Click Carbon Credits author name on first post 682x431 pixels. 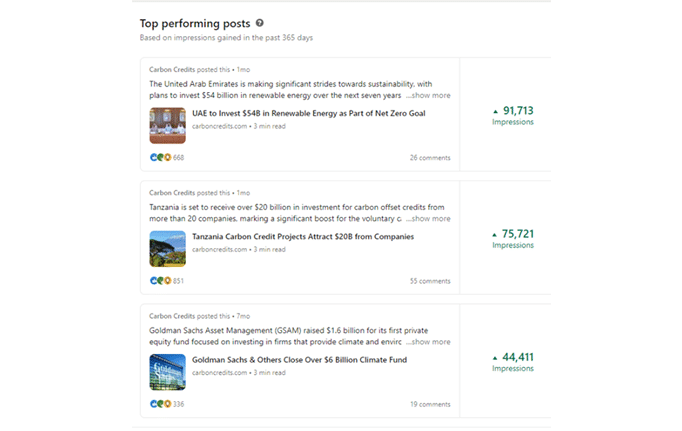click(171, 69)
